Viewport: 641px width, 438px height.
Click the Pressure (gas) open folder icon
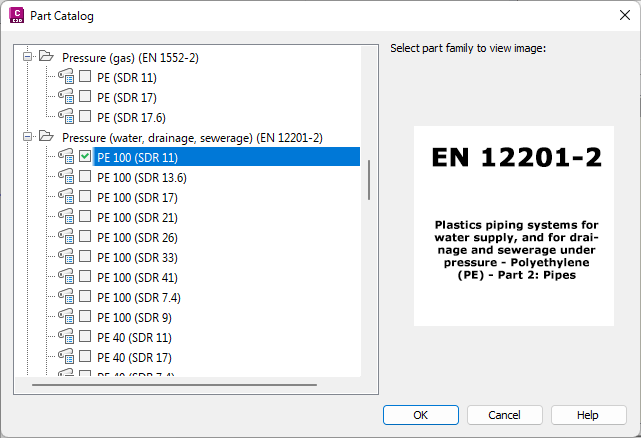46,56
